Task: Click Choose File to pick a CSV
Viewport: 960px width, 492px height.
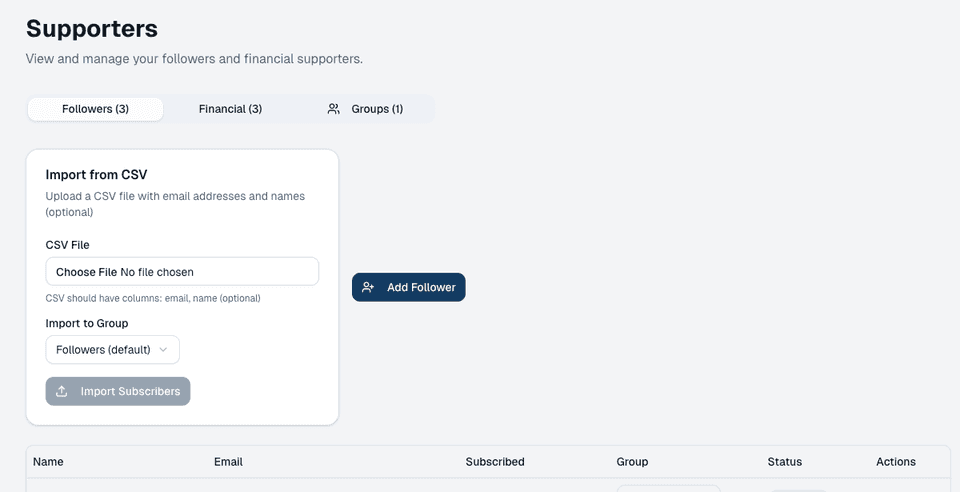Action: (86, 272)
